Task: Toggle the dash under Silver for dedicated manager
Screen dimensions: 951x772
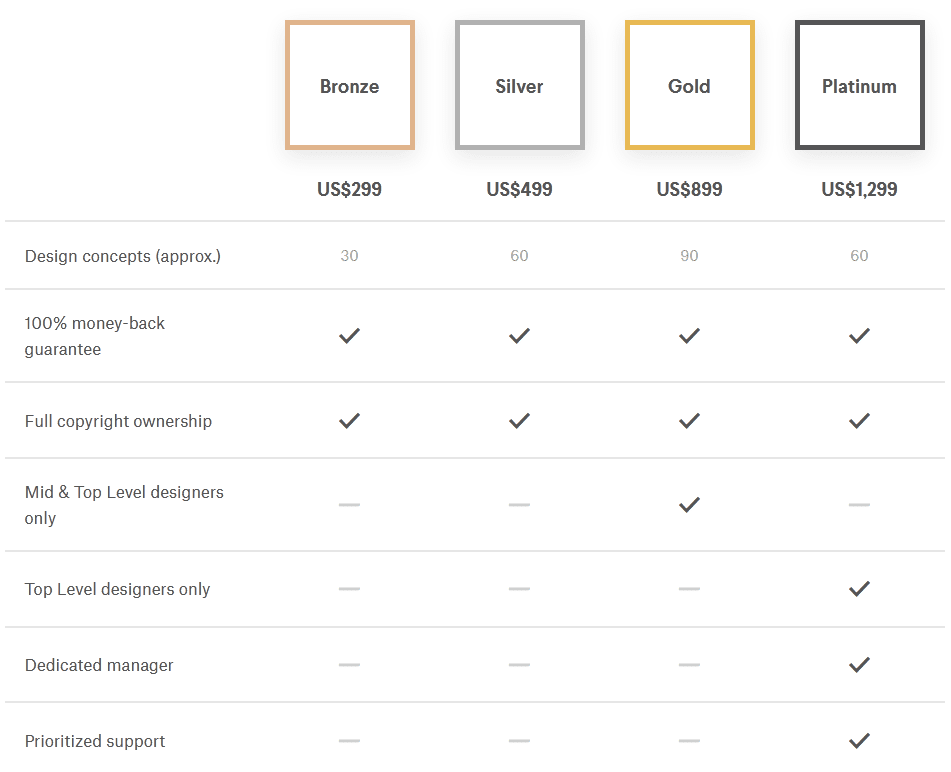Action: [519, 665]
